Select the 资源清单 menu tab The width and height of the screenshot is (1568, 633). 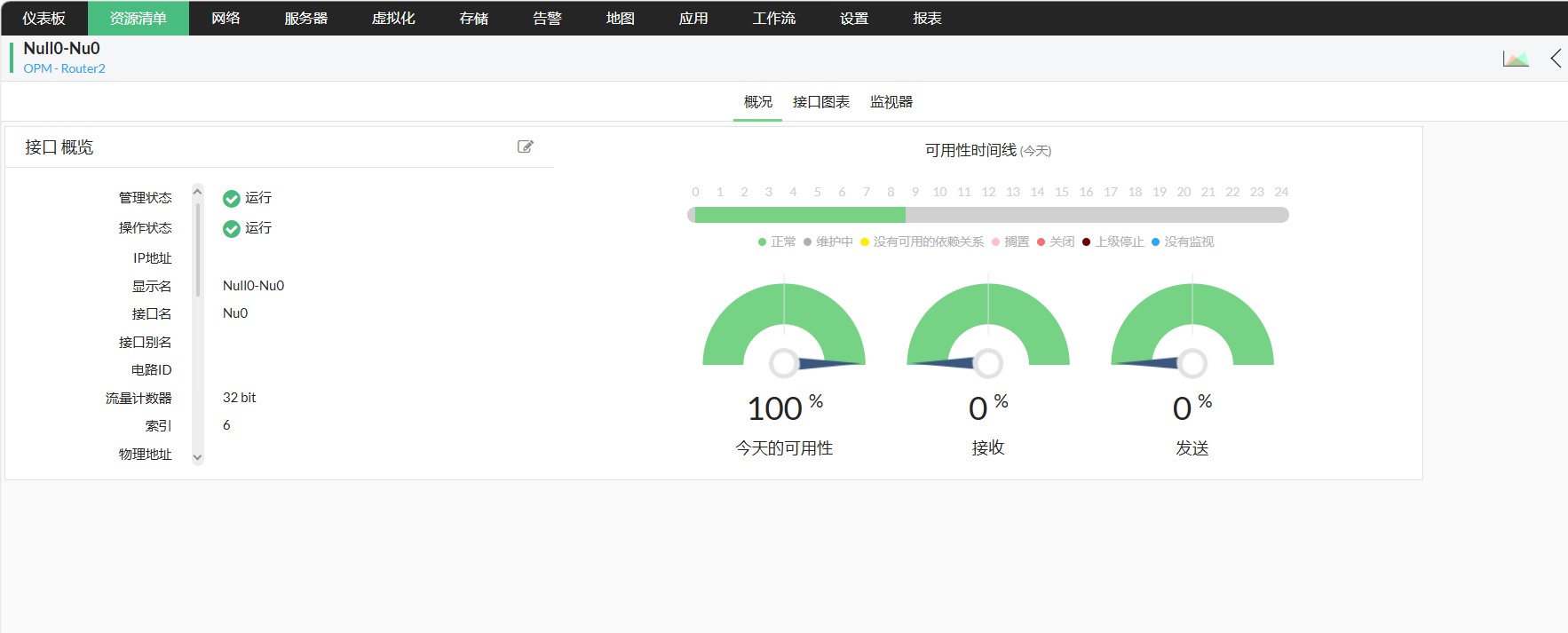[139, 18]
